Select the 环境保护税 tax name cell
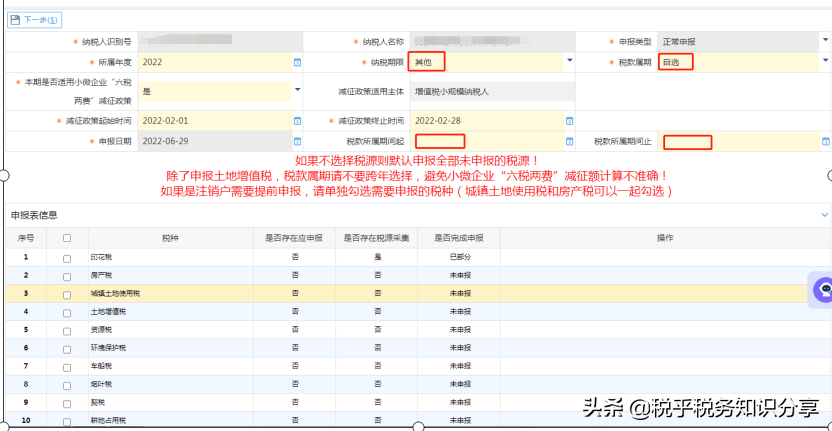This screenshot has width=832, height=431. [170, 348]
